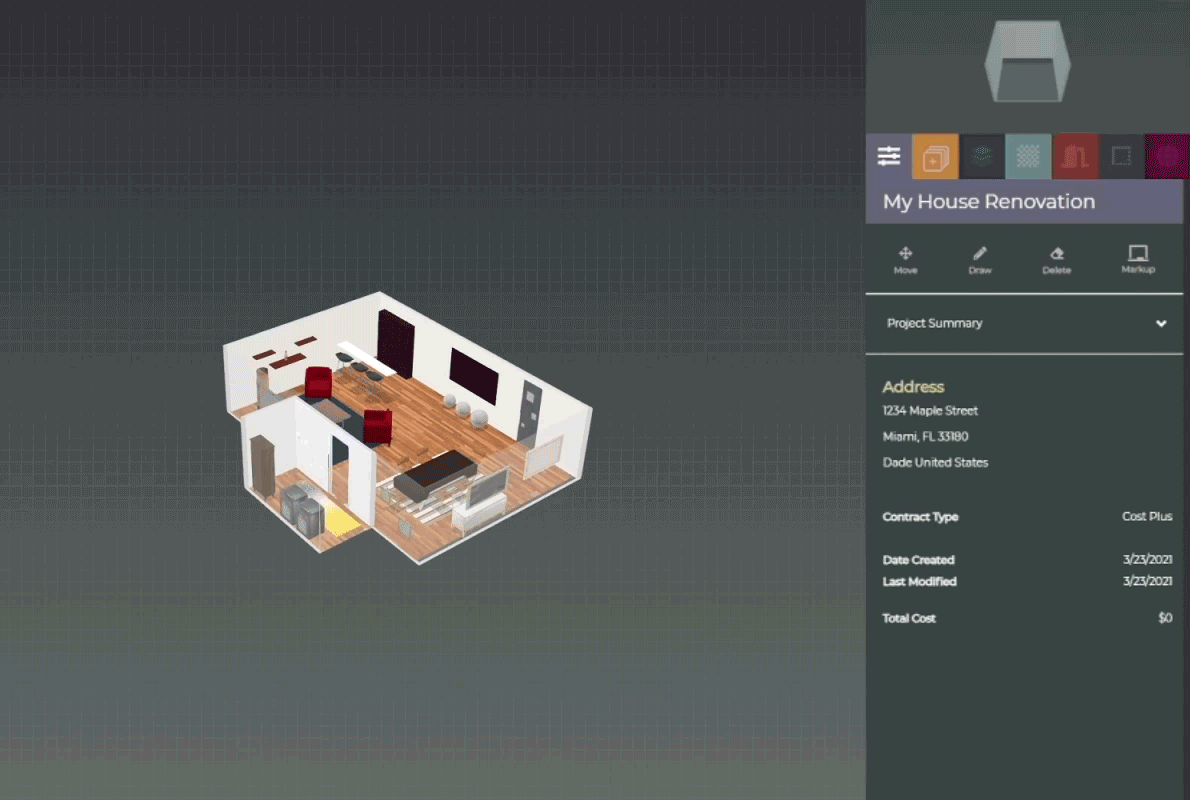Choose the Delete eraser tool

tap(1056, 260)
